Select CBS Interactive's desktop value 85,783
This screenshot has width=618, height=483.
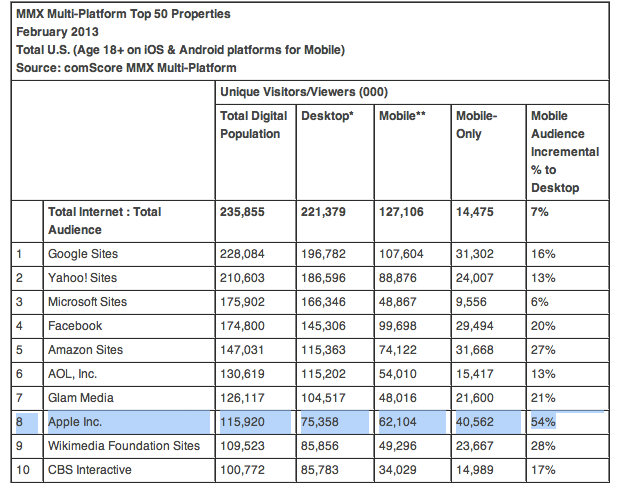(320, 470)
